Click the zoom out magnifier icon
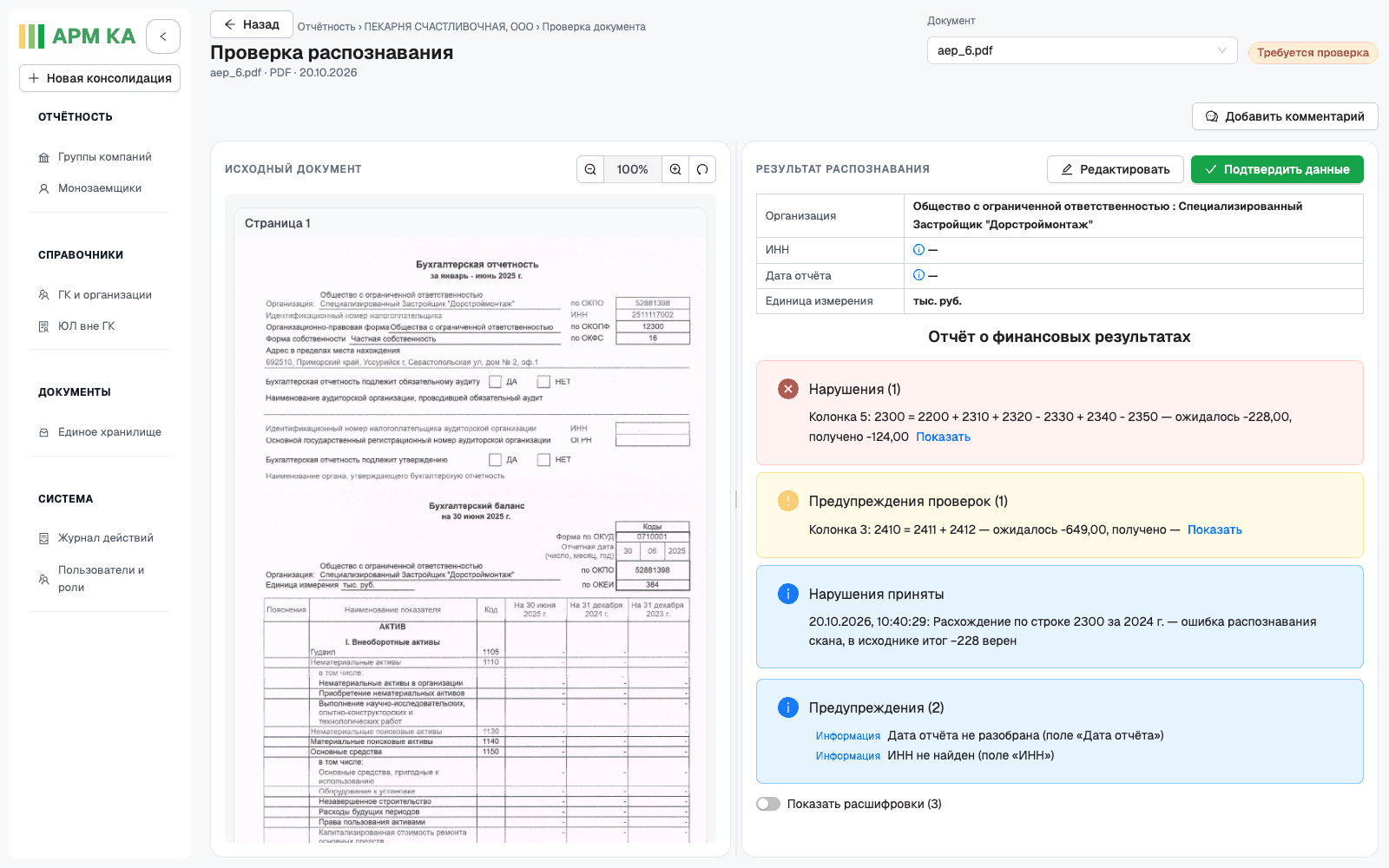Image resolution: width=1389 pixels, height=868 pixels. pyautogui.click(x=590, y=169)
